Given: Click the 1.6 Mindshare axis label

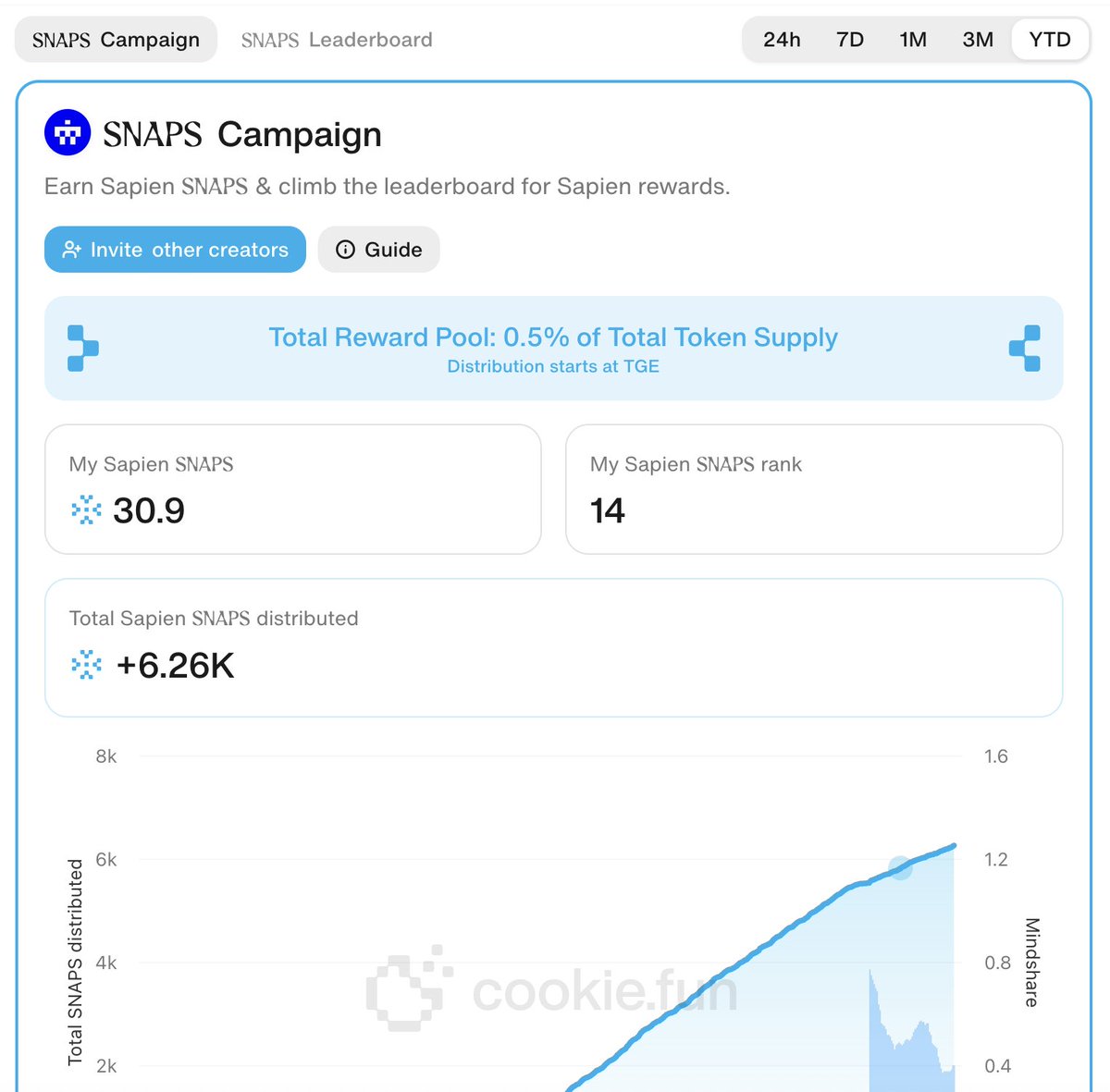Looking at the screenshot, I should (996, 756).
